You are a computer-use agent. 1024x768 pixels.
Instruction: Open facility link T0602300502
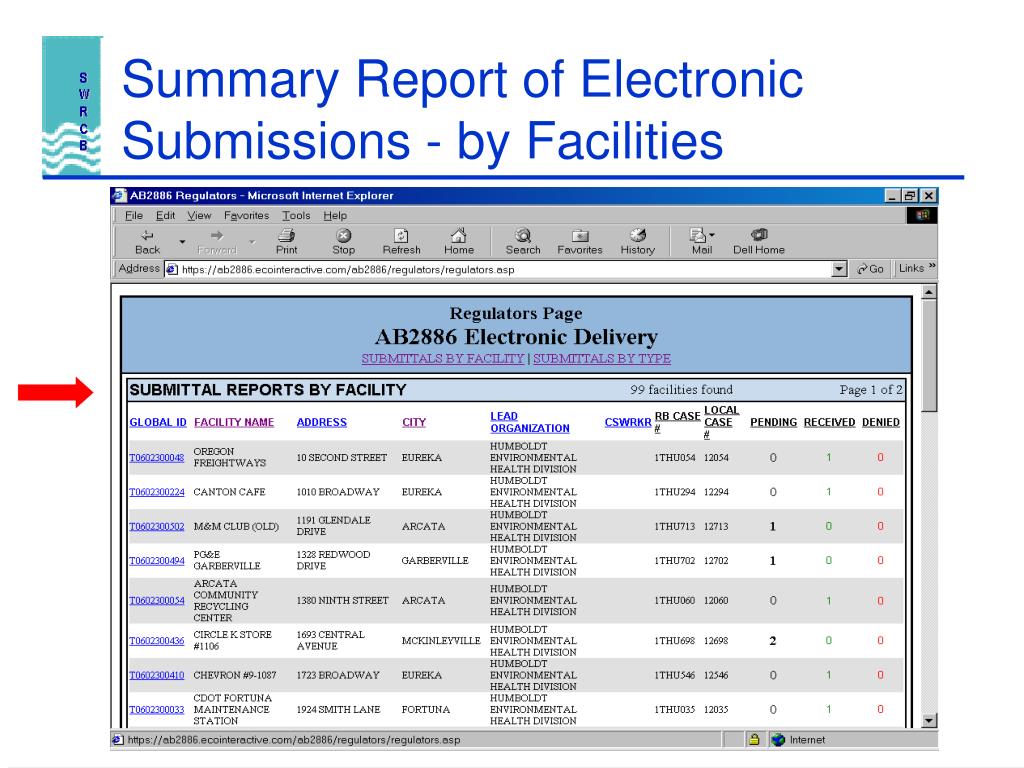tap(157, 526)
